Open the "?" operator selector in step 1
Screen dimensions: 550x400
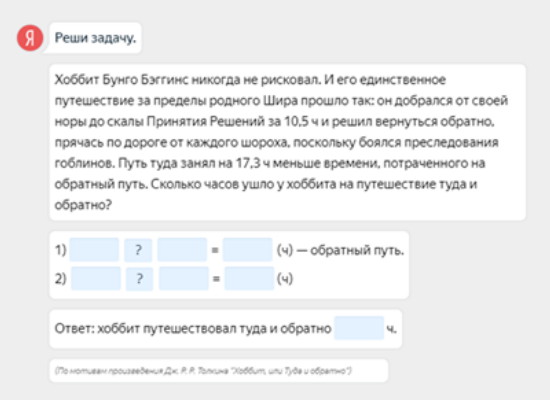click(138, 250)
